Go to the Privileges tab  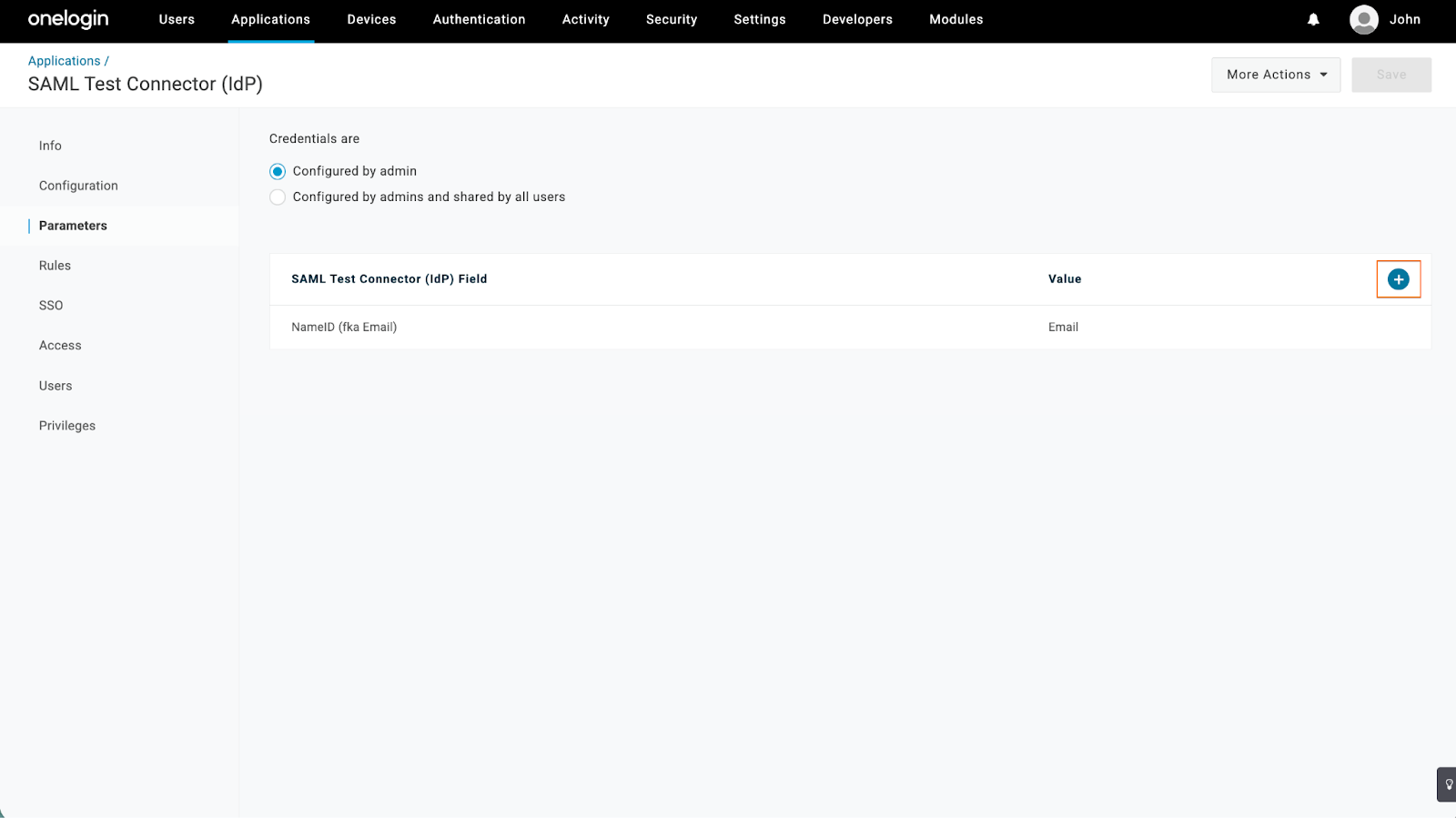(67, 426)
